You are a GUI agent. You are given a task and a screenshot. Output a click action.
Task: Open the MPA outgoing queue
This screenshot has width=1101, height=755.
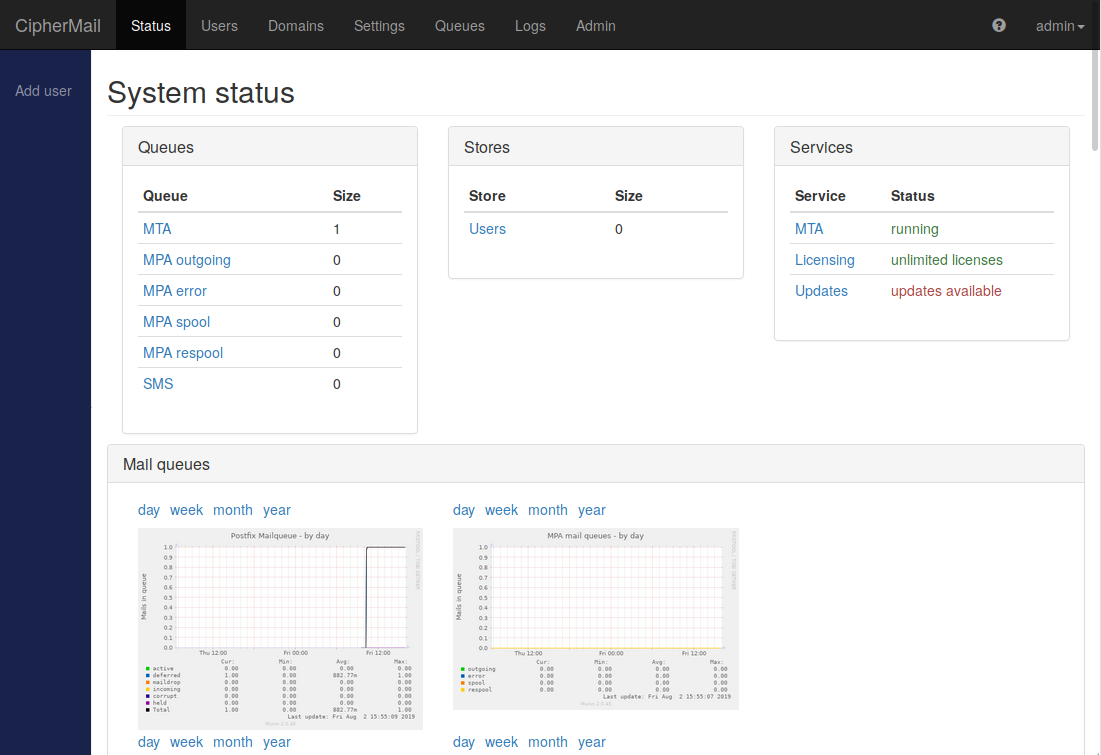187,260
